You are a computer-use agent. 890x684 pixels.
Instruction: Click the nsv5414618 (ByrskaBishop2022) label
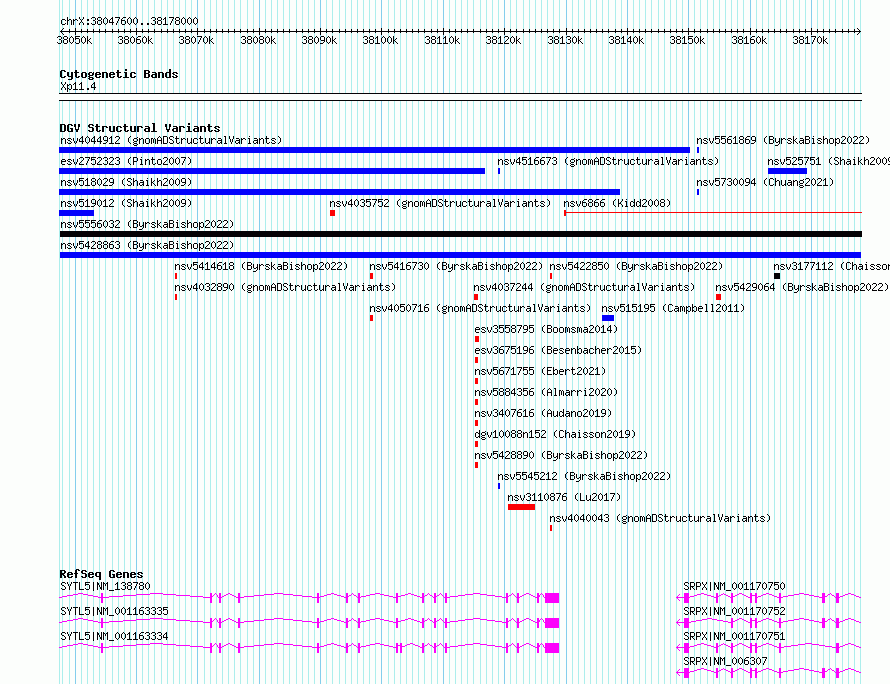point(261,266)
